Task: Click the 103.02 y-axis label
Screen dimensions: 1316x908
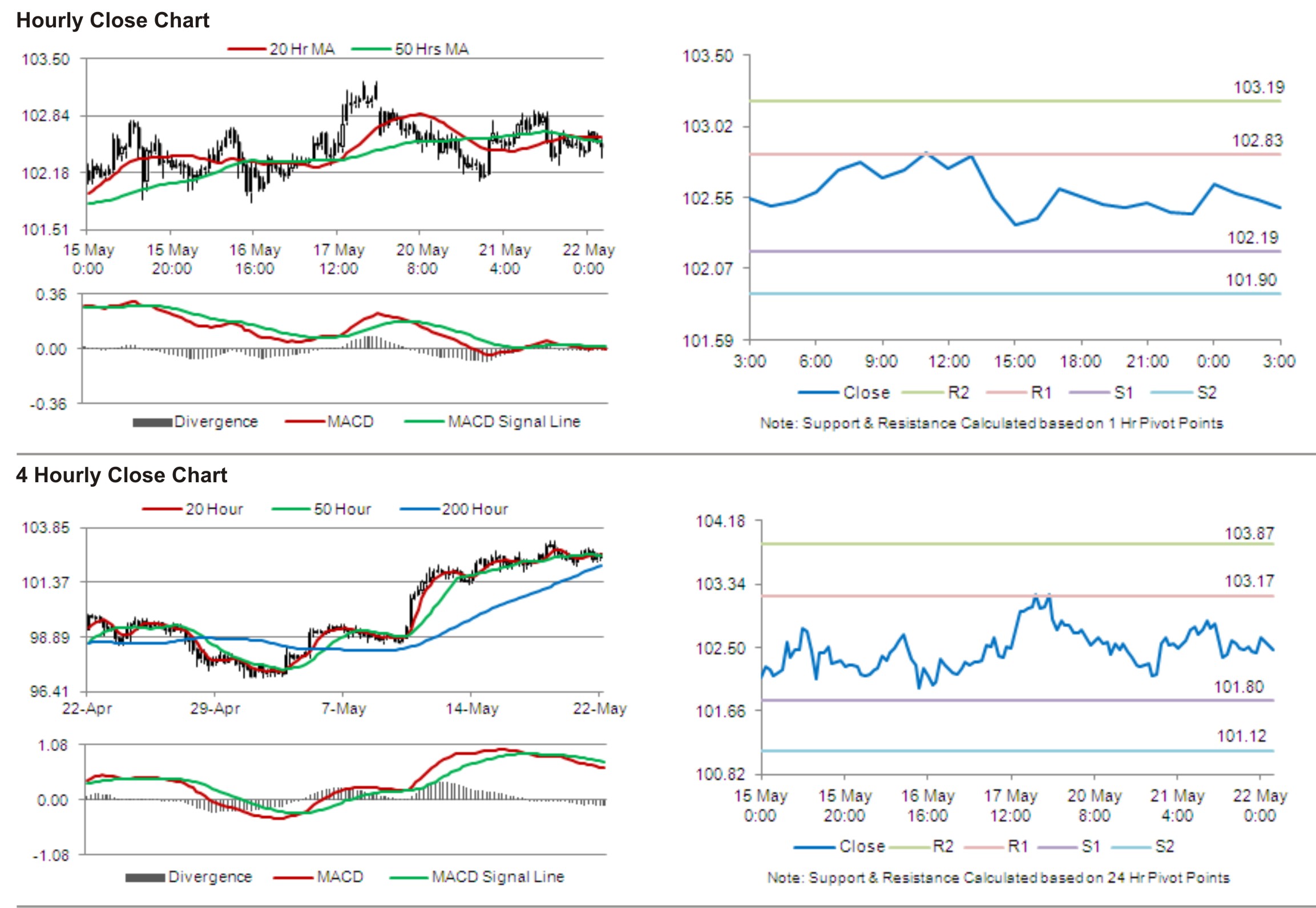Action: (x=708, y=126)
